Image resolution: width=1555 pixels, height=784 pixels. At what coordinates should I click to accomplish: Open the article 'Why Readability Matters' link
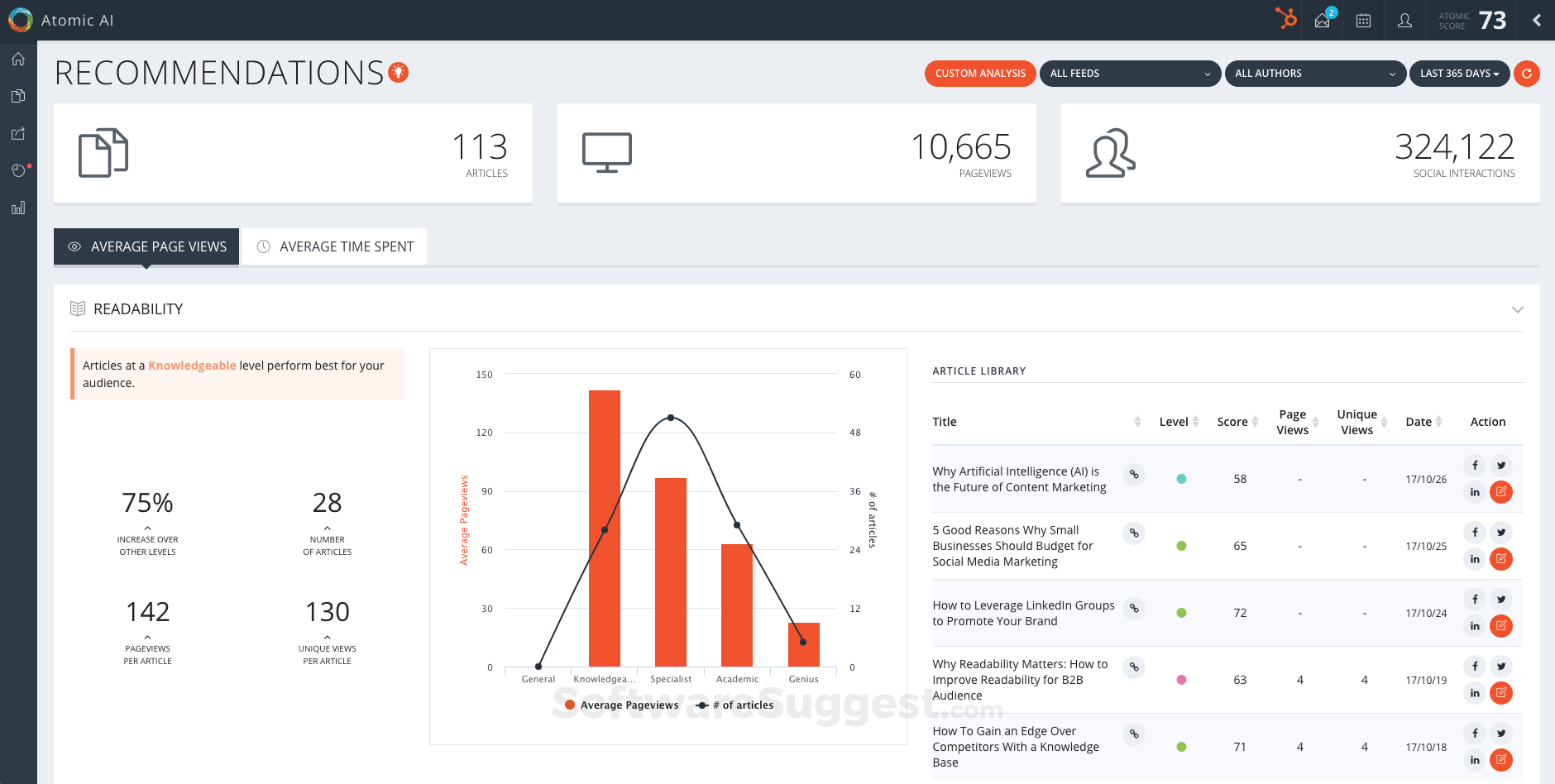[x=1134, y=667]
